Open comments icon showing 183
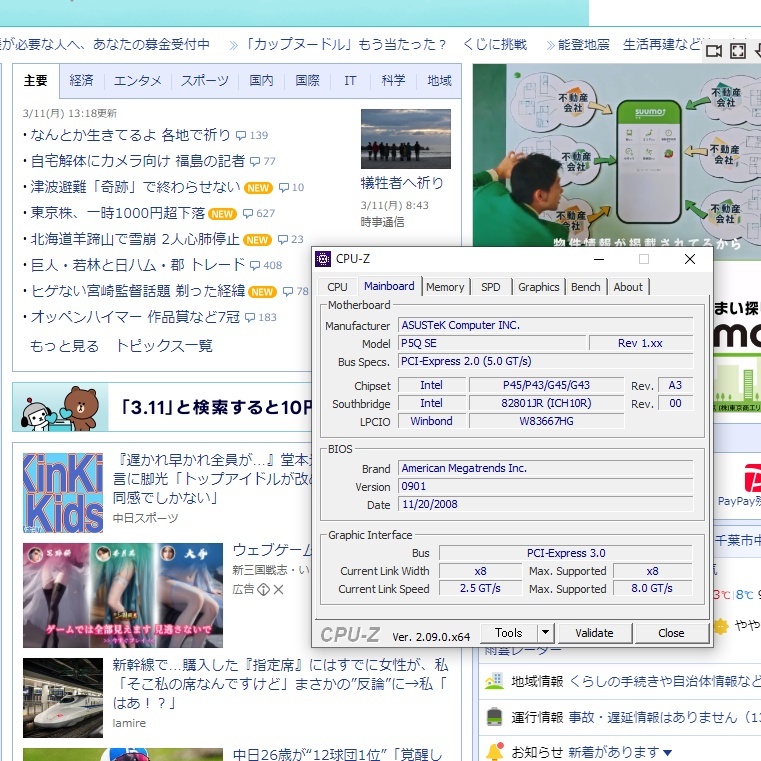 point(250,317)
